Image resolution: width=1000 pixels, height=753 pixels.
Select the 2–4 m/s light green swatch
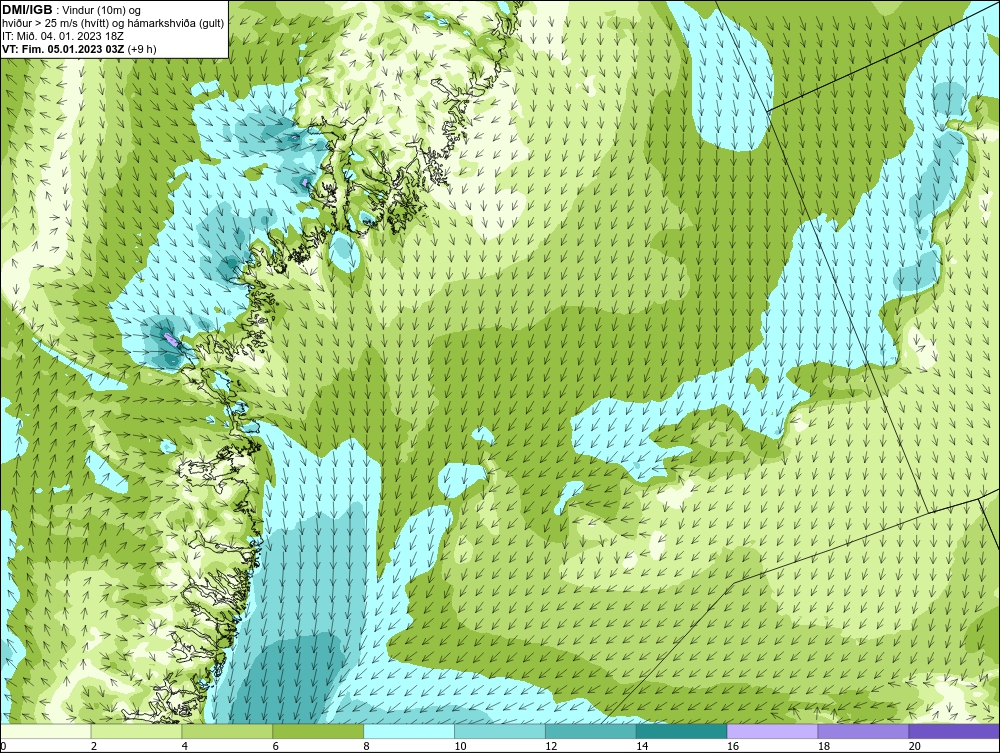click(136, 731)
